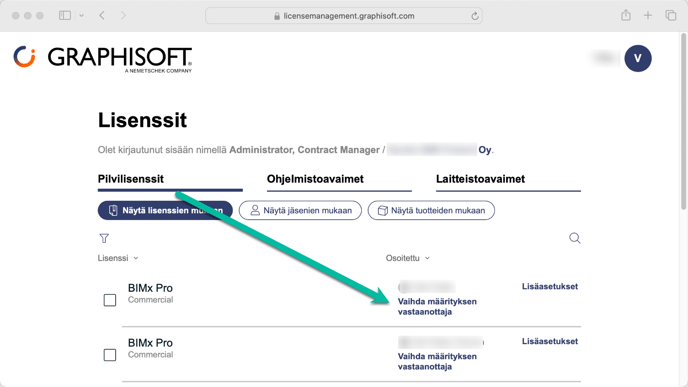Click the second BIMx Pro license name
The height and width of the screenshot is (387, 688).
150,343
